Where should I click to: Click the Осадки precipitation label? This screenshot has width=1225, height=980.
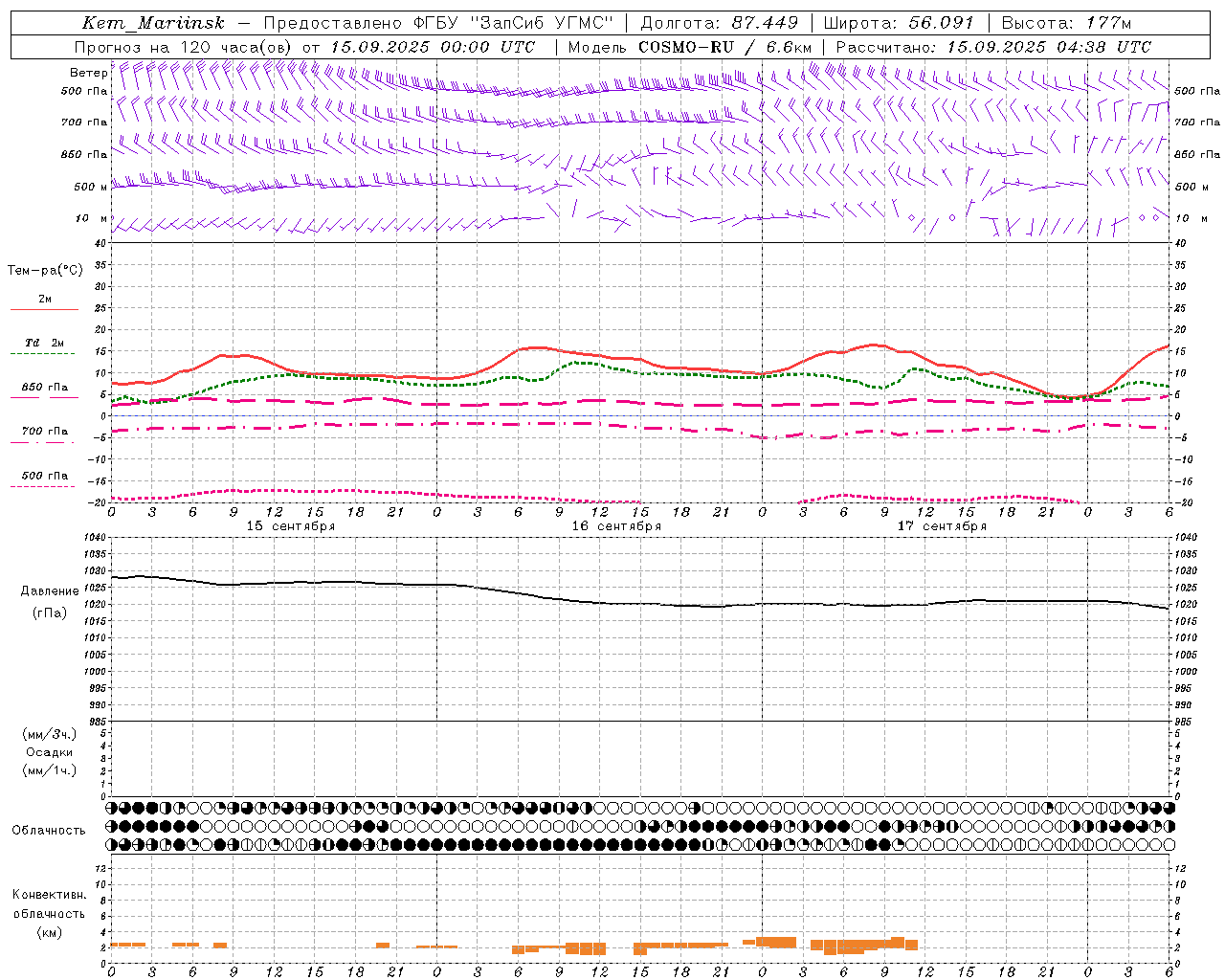50,752
